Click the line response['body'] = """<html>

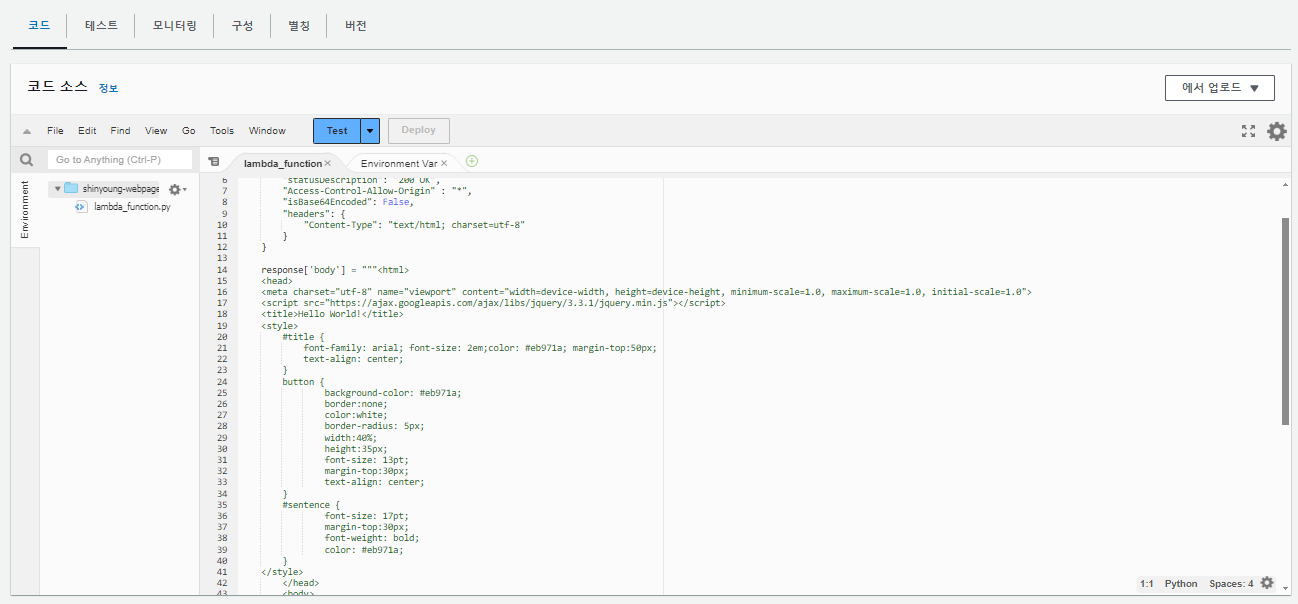click(x=335, y=270)
